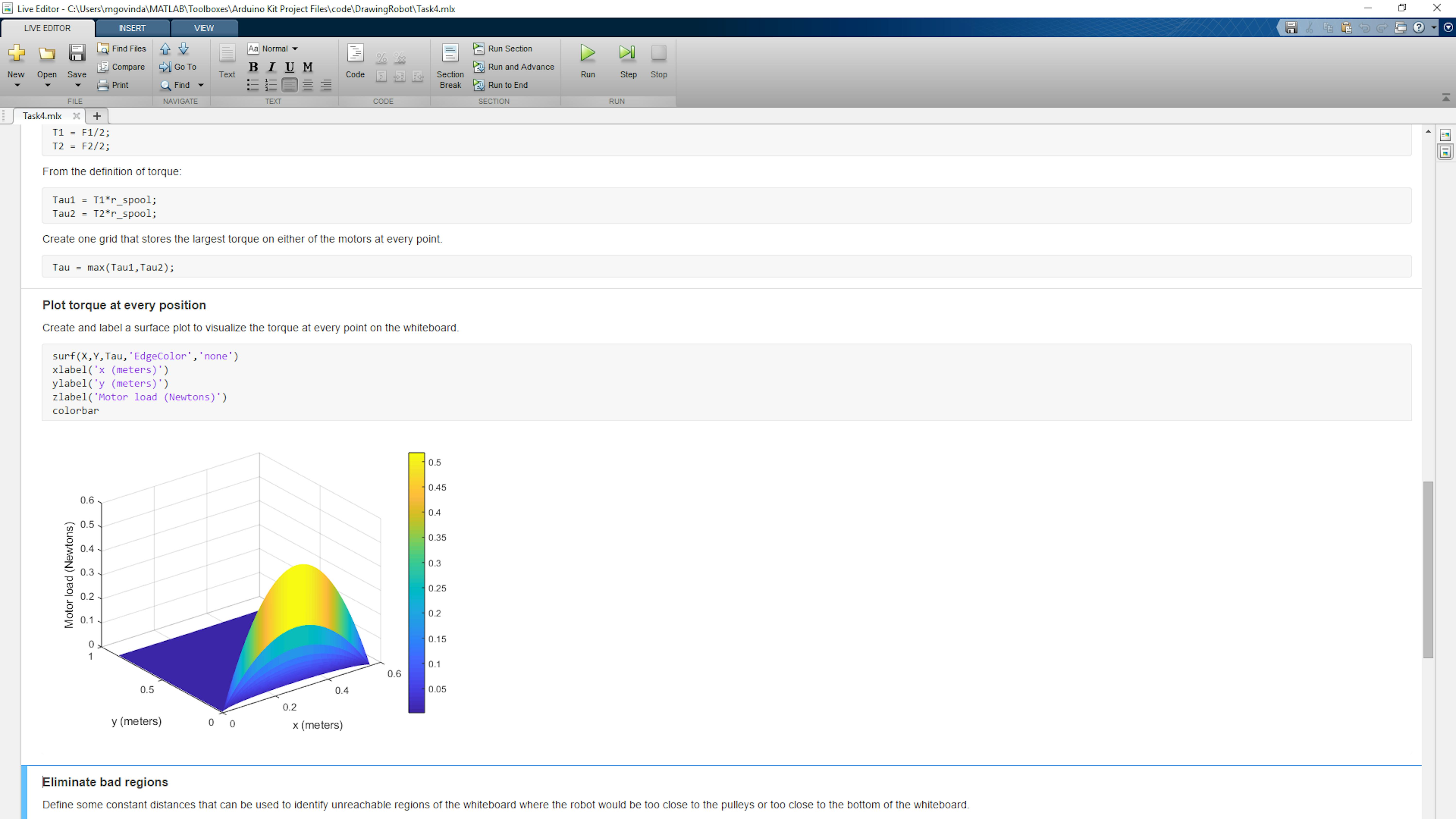Toggle numbered list formatting
Viewport: 1456px width, 819px height.
[271, 85]
